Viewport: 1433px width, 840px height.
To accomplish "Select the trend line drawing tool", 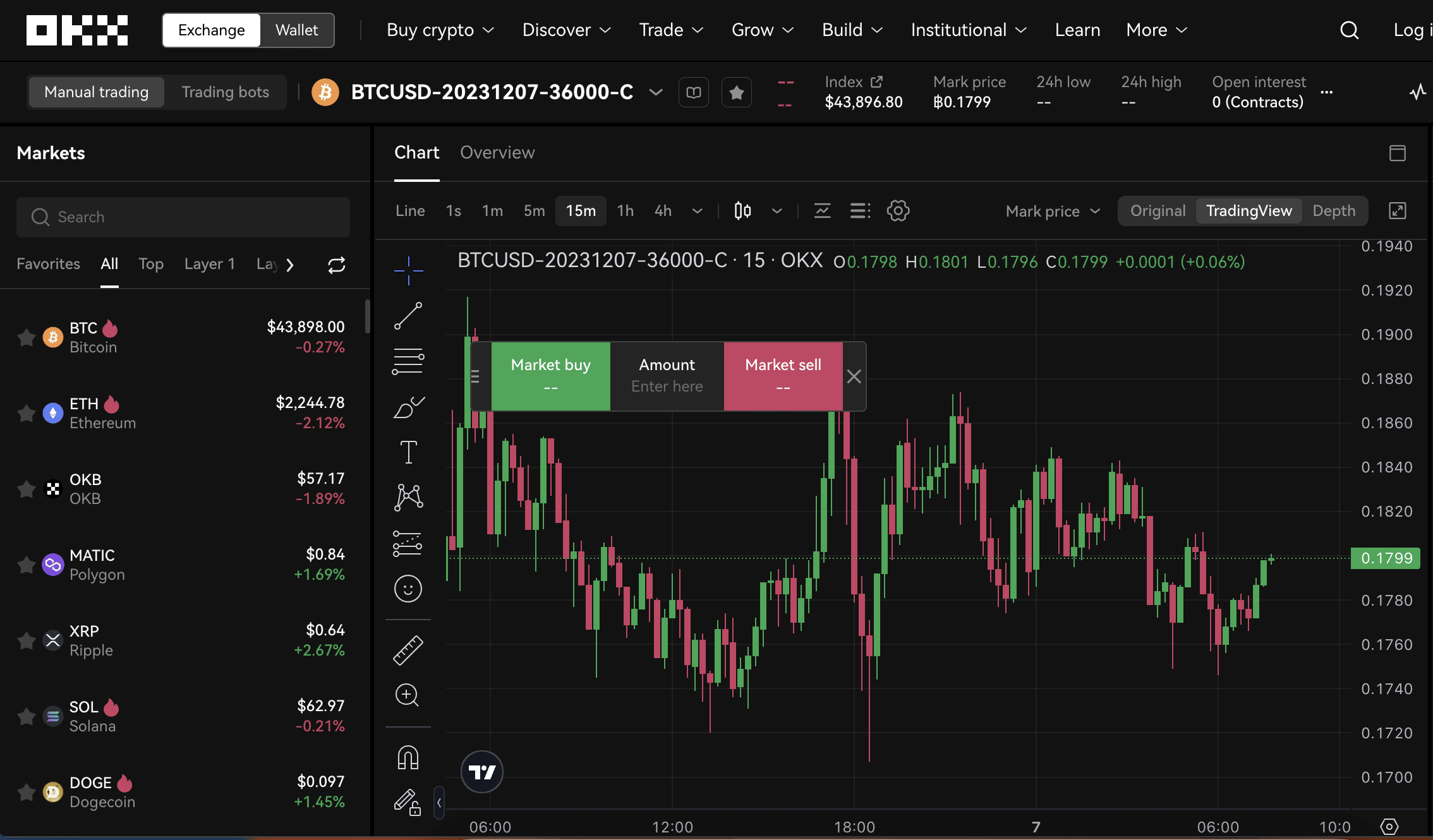I will coord(408,316).
